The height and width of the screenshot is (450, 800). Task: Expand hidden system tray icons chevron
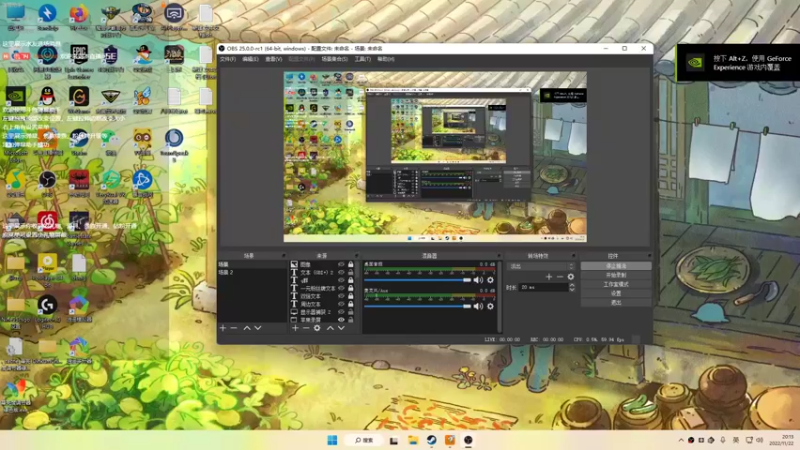[x=681, y=440]
